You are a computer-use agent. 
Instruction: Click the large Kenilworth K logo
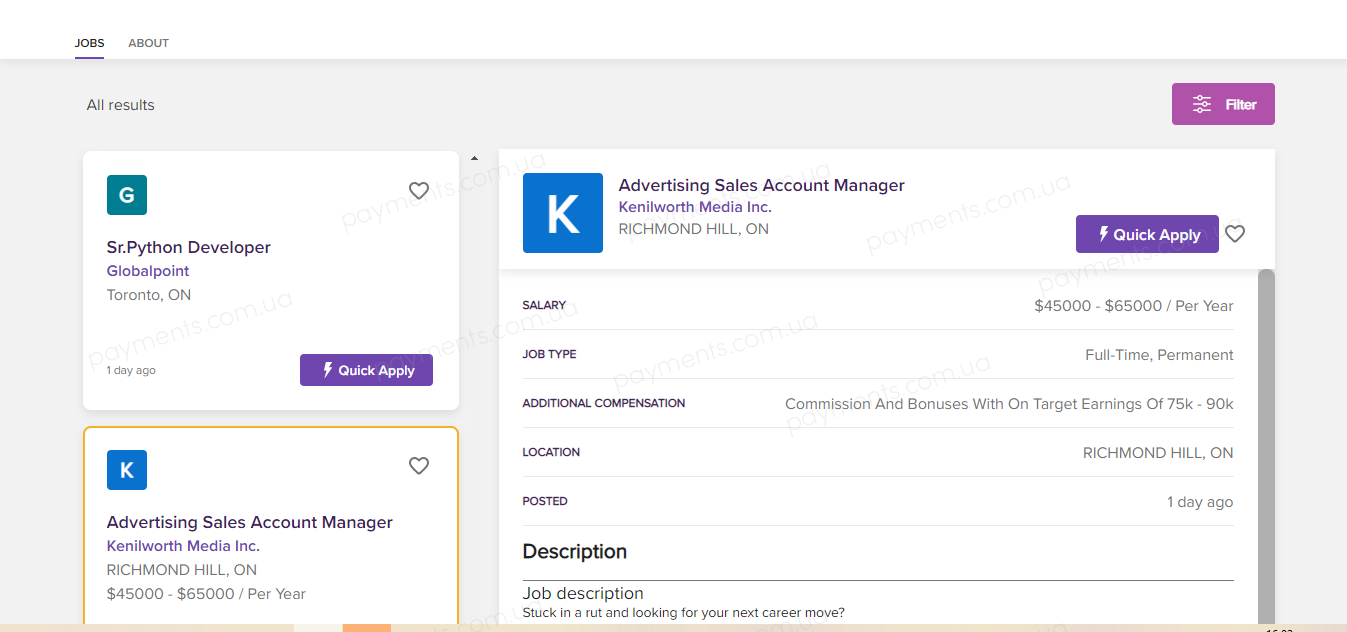[563, 213]
